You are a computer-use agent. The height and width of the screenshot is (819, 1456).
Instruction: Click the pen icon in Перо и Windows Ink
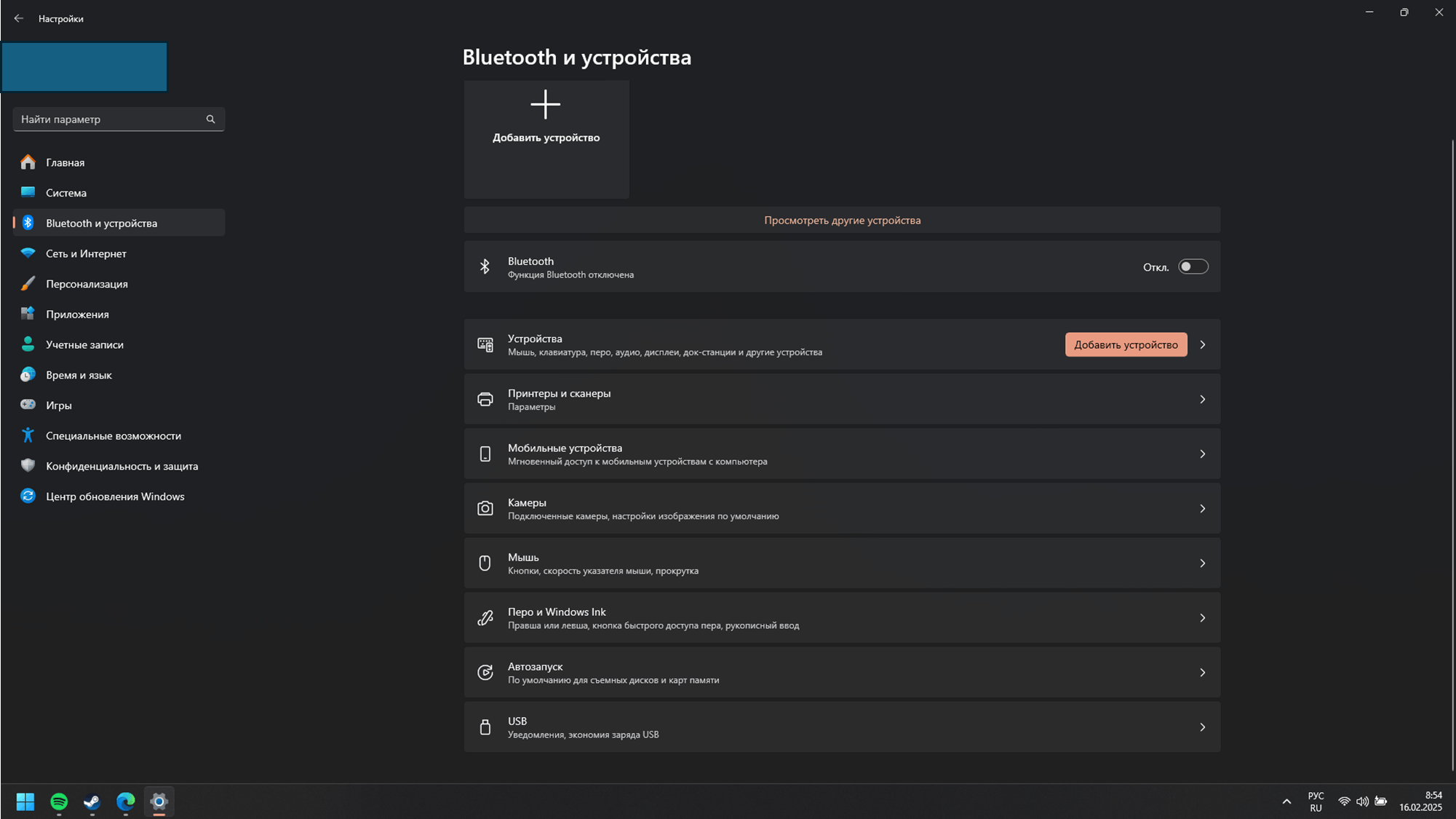(x=485, y=617)
